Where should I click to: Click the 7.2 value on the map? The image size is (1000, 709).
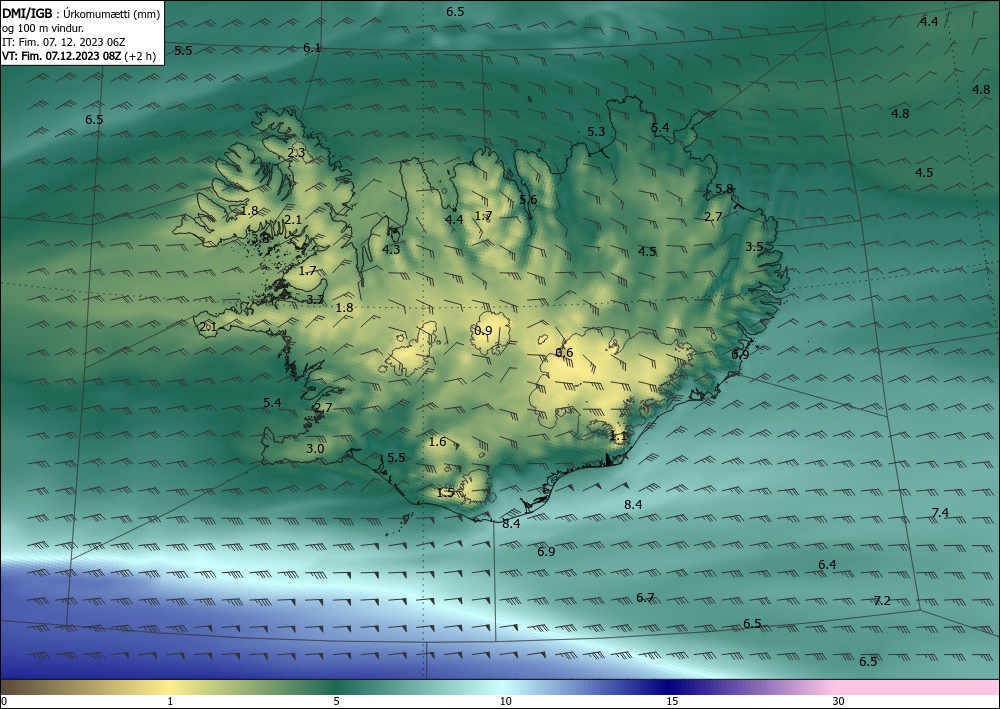(x=882, y=601)
